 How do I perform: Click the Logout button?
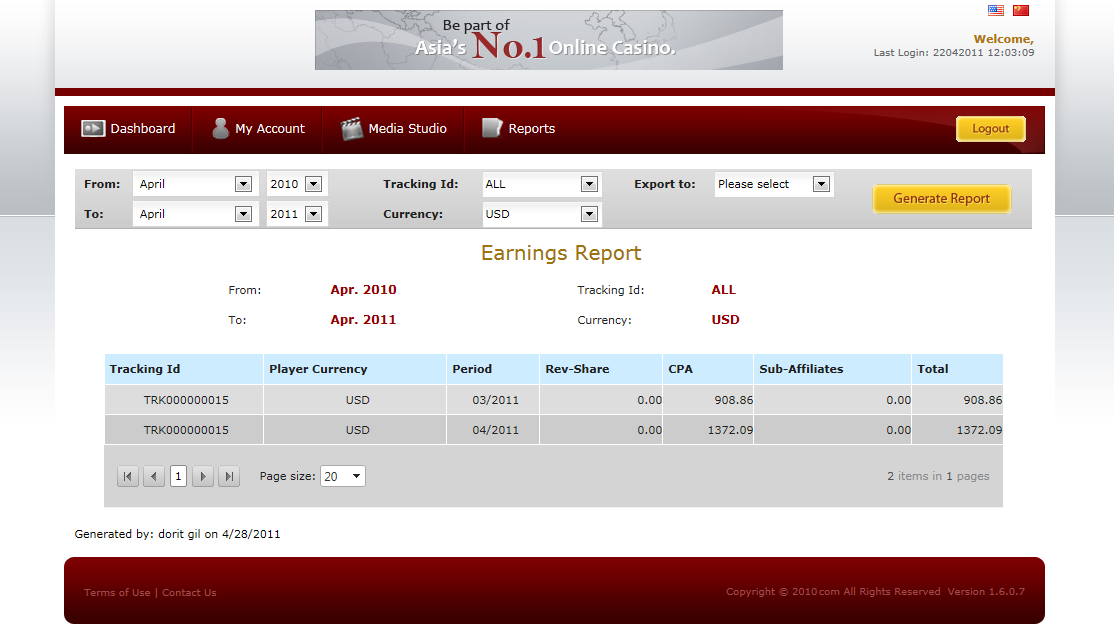point(990,129)
